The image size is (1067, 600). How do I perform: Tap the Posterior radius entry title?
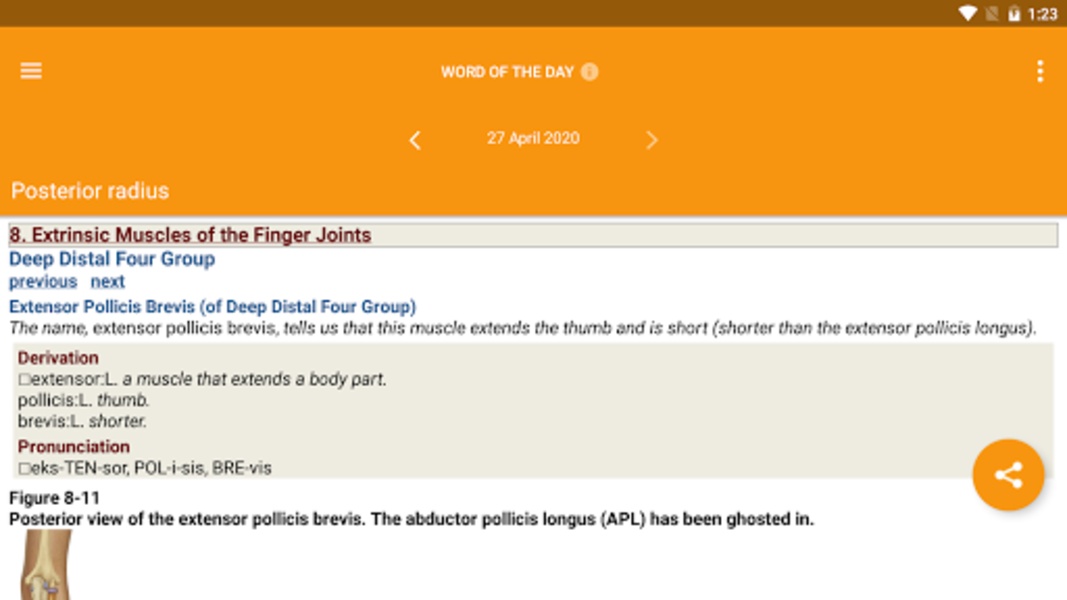pos(90,191)
